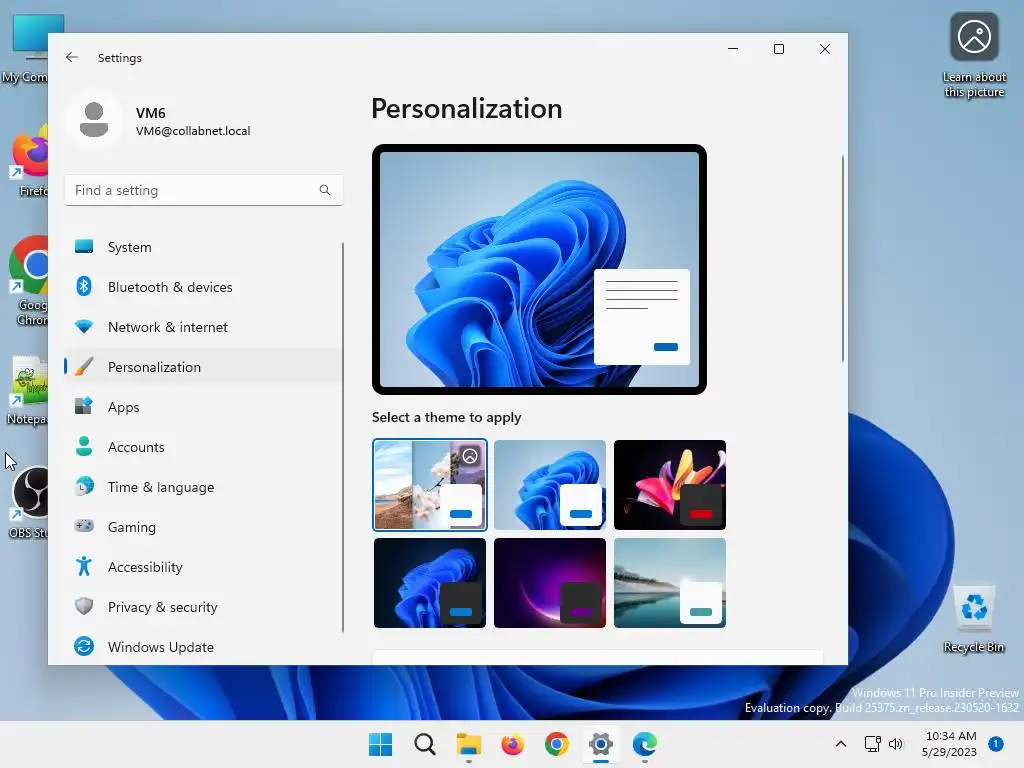Click the Recycle Bin desktop icon
Viewport: 1024px width, 768px height.
click(974, 618)
